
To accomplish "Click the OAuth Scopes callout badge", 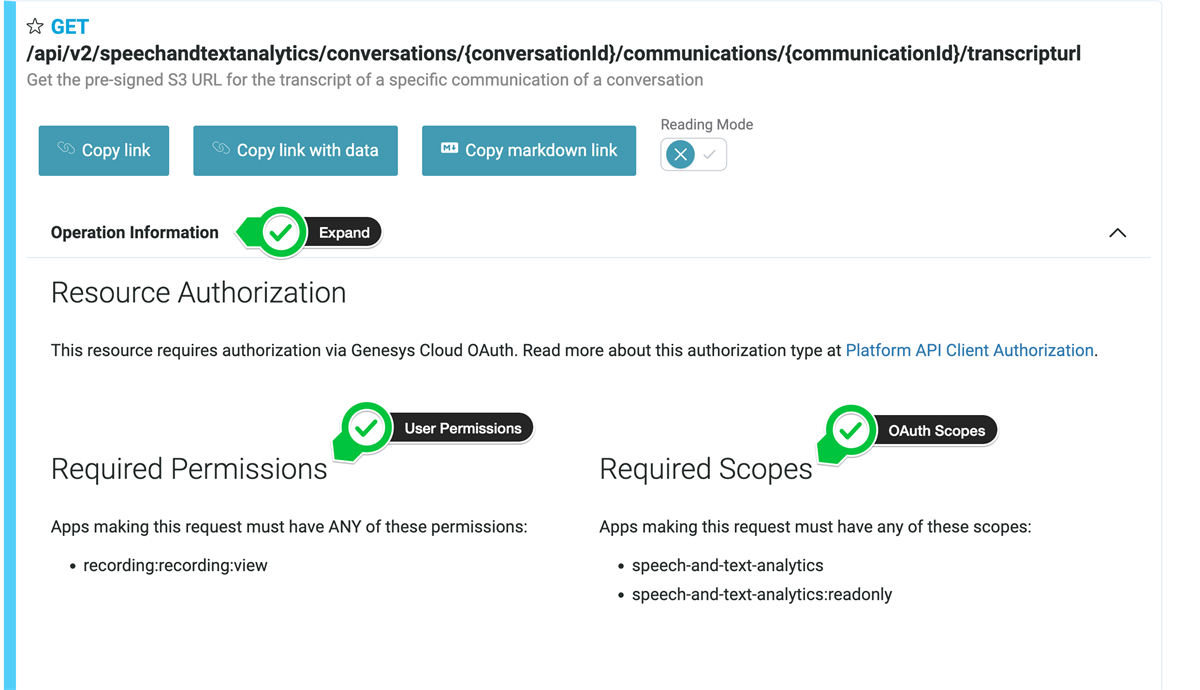I will (936, 430).
